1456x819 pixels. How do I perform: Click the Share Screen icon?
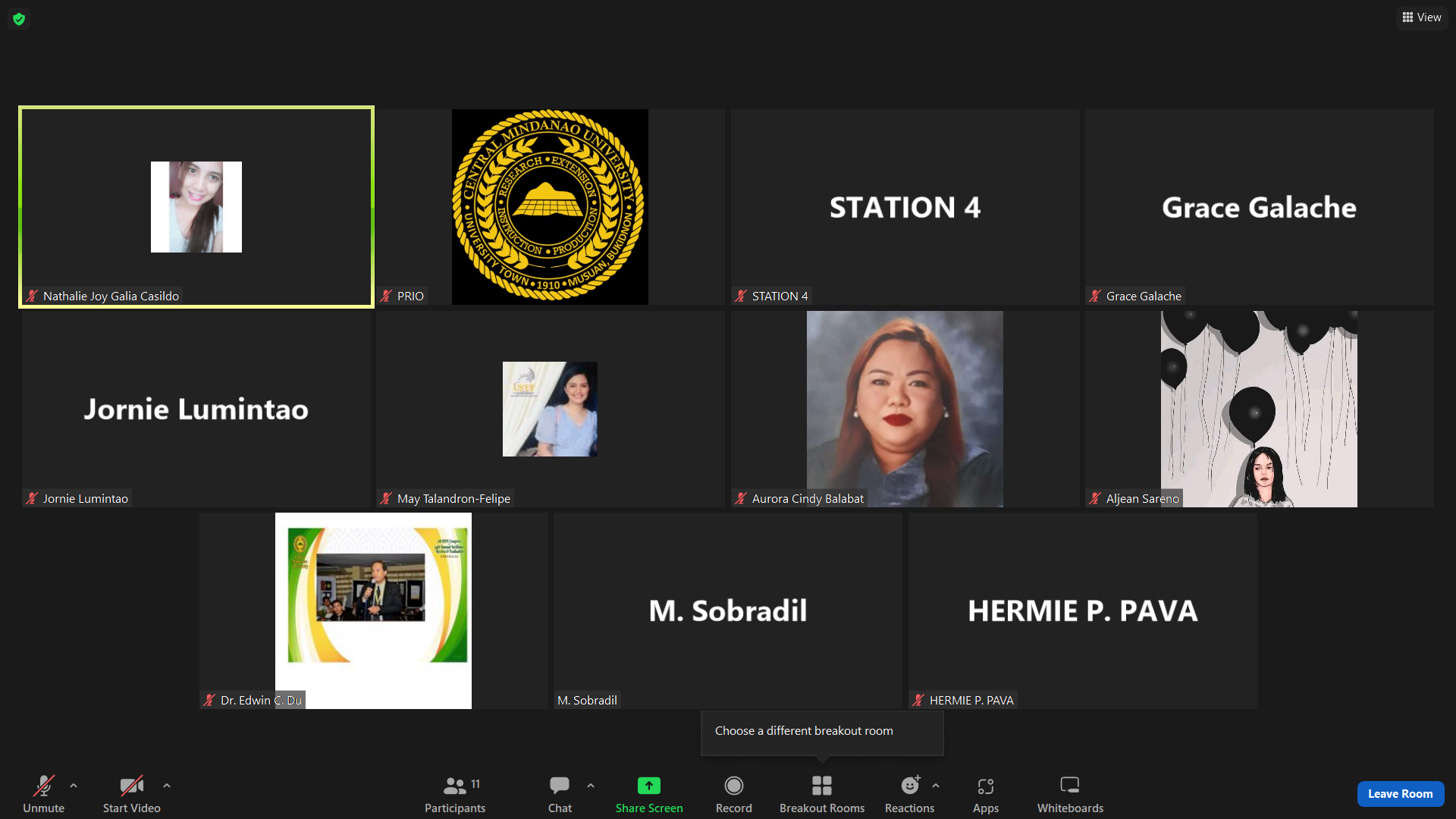(649, 786)
